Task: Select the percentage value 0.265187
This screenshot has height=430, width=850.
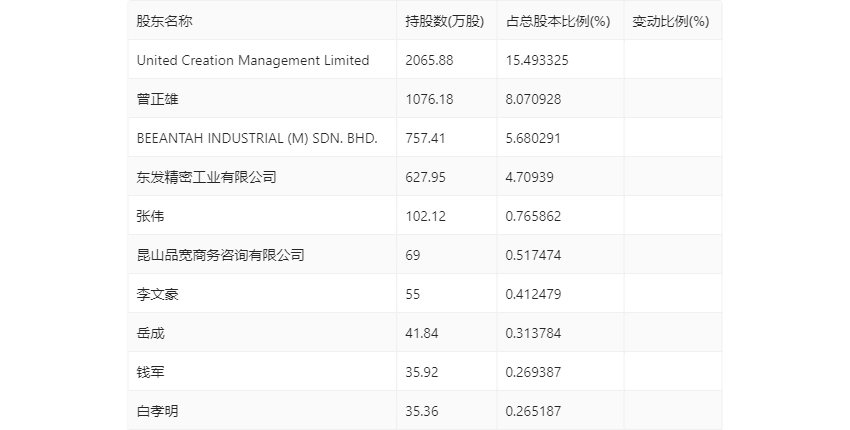Action: (x=533, y=412)
